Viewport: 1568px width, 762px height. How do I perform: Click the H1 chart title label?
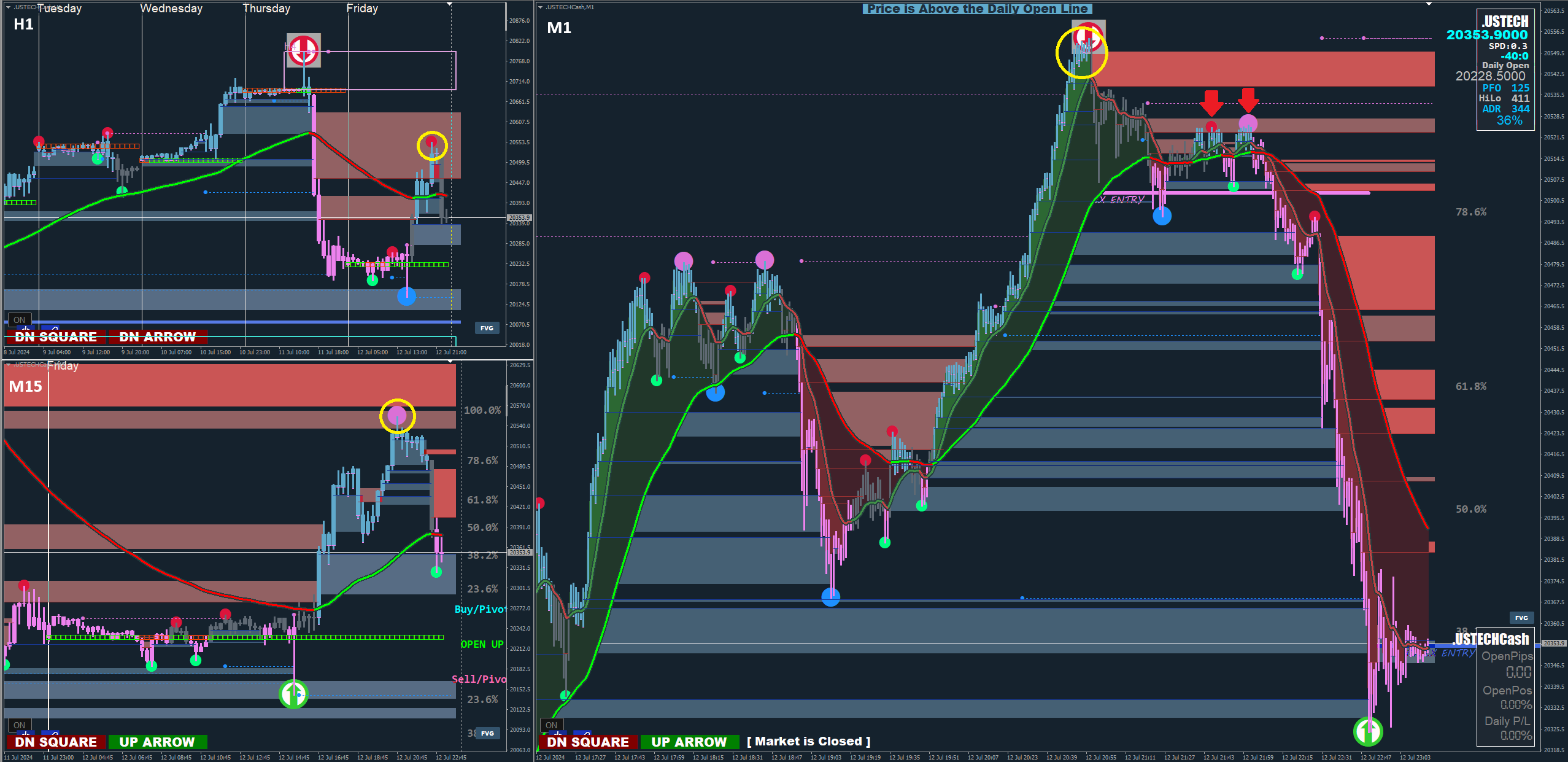point(23,25)
